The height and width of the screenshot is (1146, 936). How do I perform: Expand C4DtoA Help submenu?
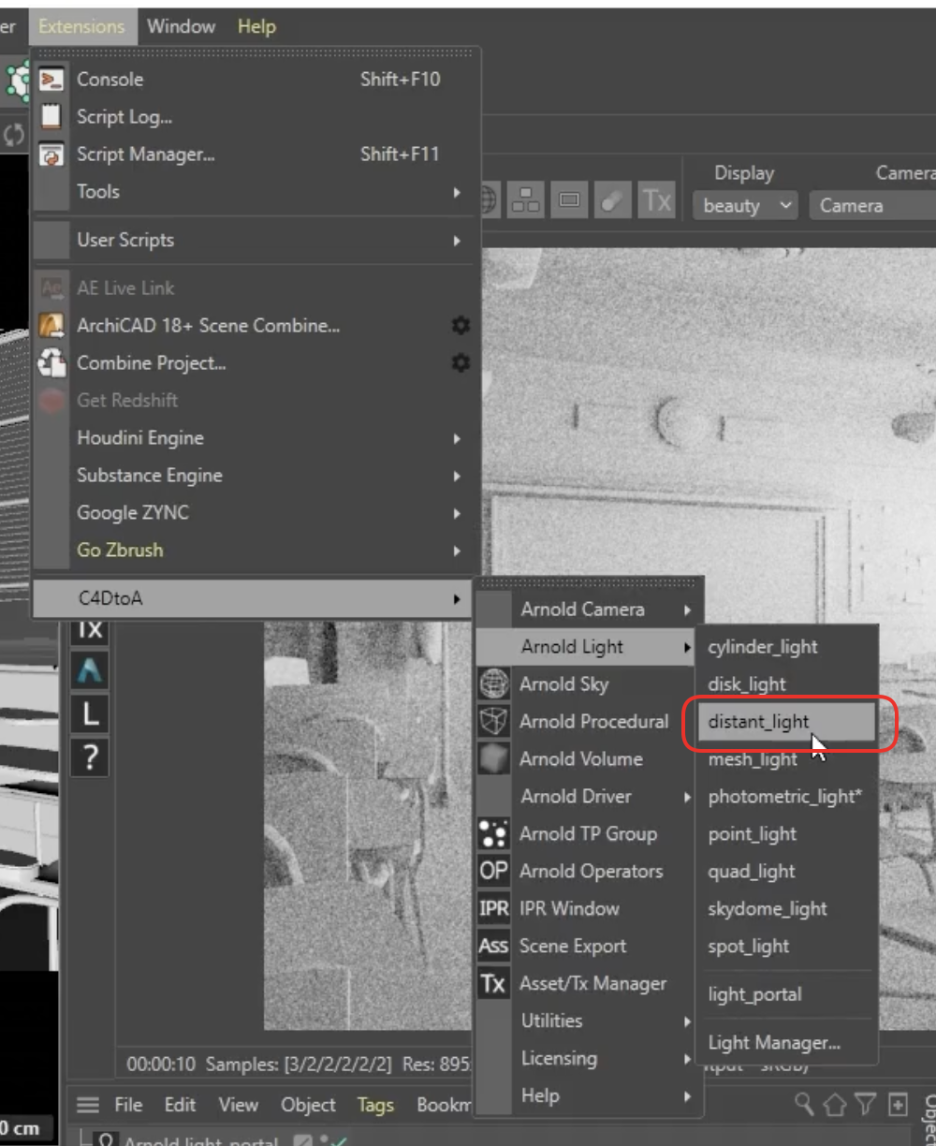click(x=585, y=1096)
